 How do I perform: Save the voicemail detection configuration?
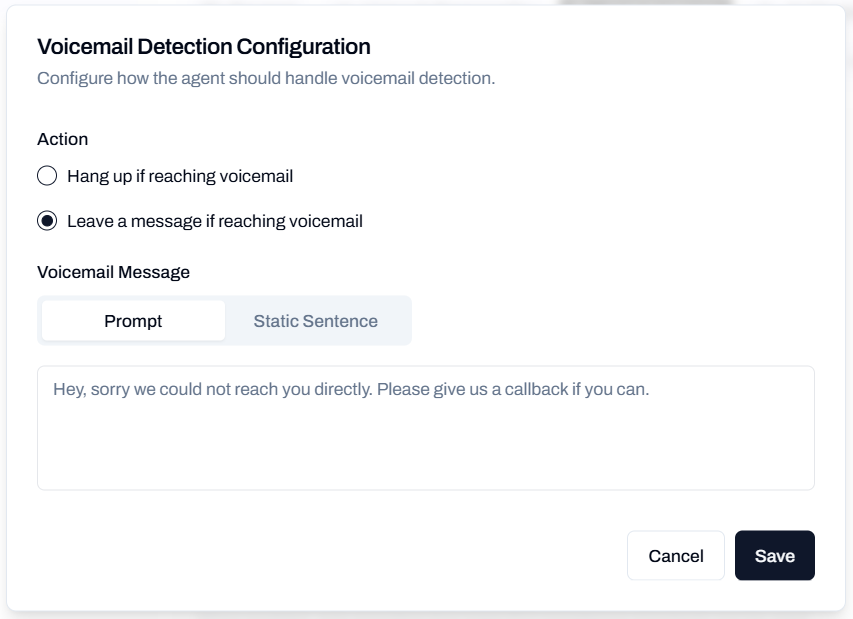click(775, 555)
